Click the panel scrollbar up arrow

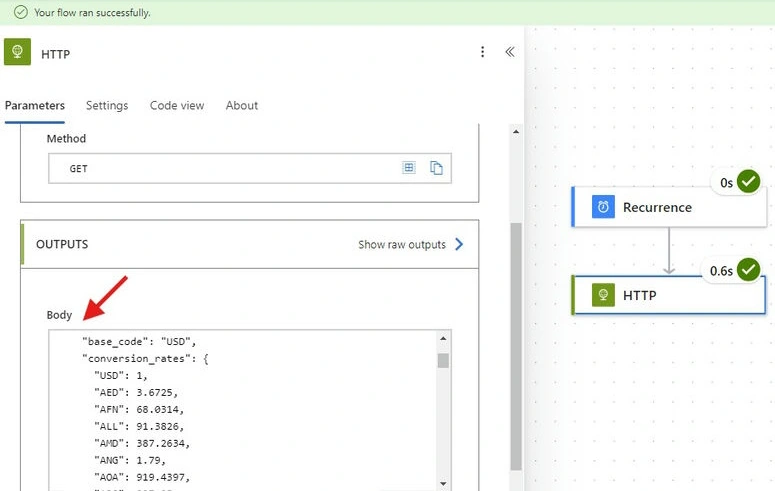pos(516,132)
